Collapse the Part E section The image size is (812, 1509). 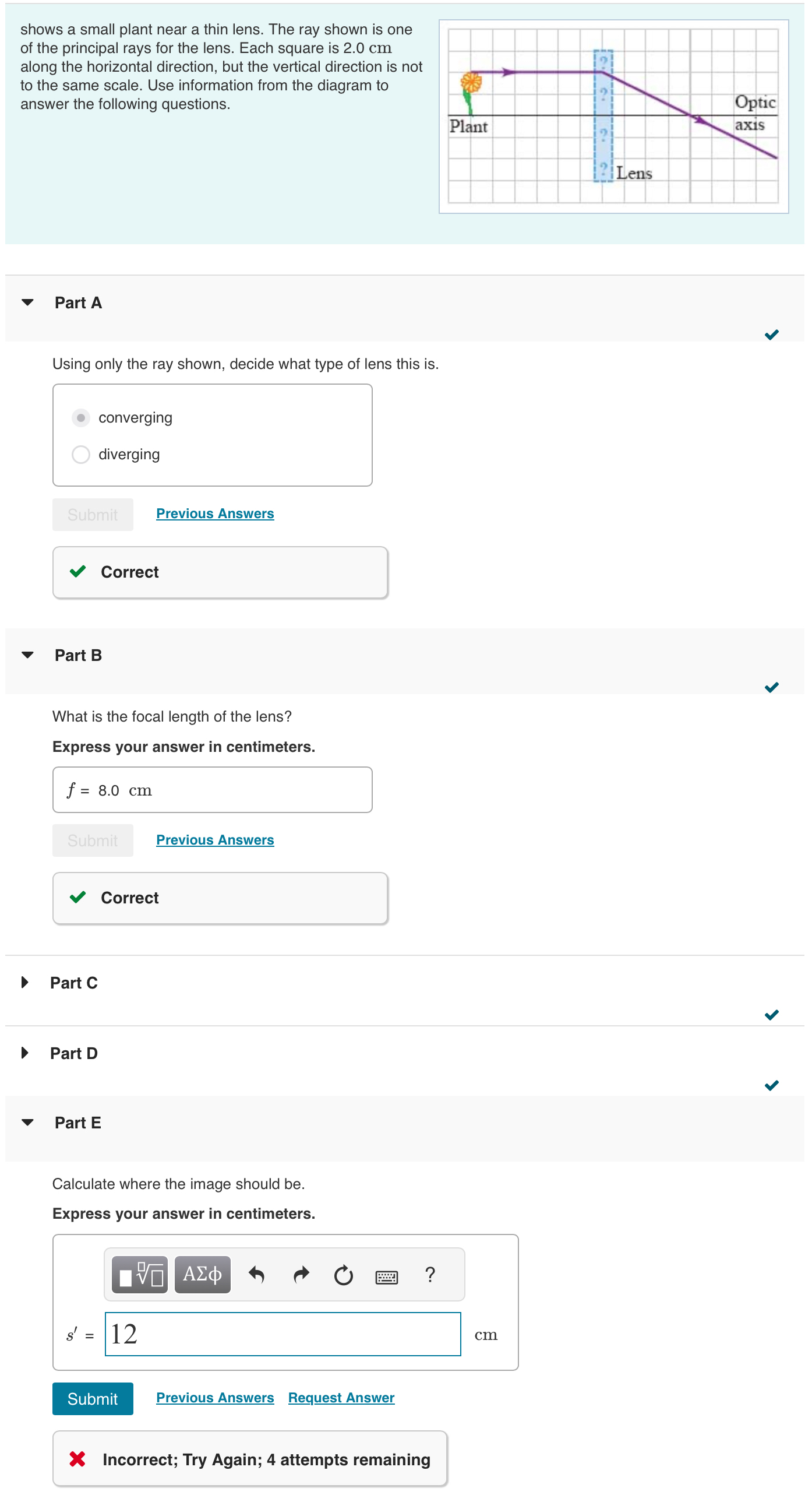click(x=27, y=1123)
